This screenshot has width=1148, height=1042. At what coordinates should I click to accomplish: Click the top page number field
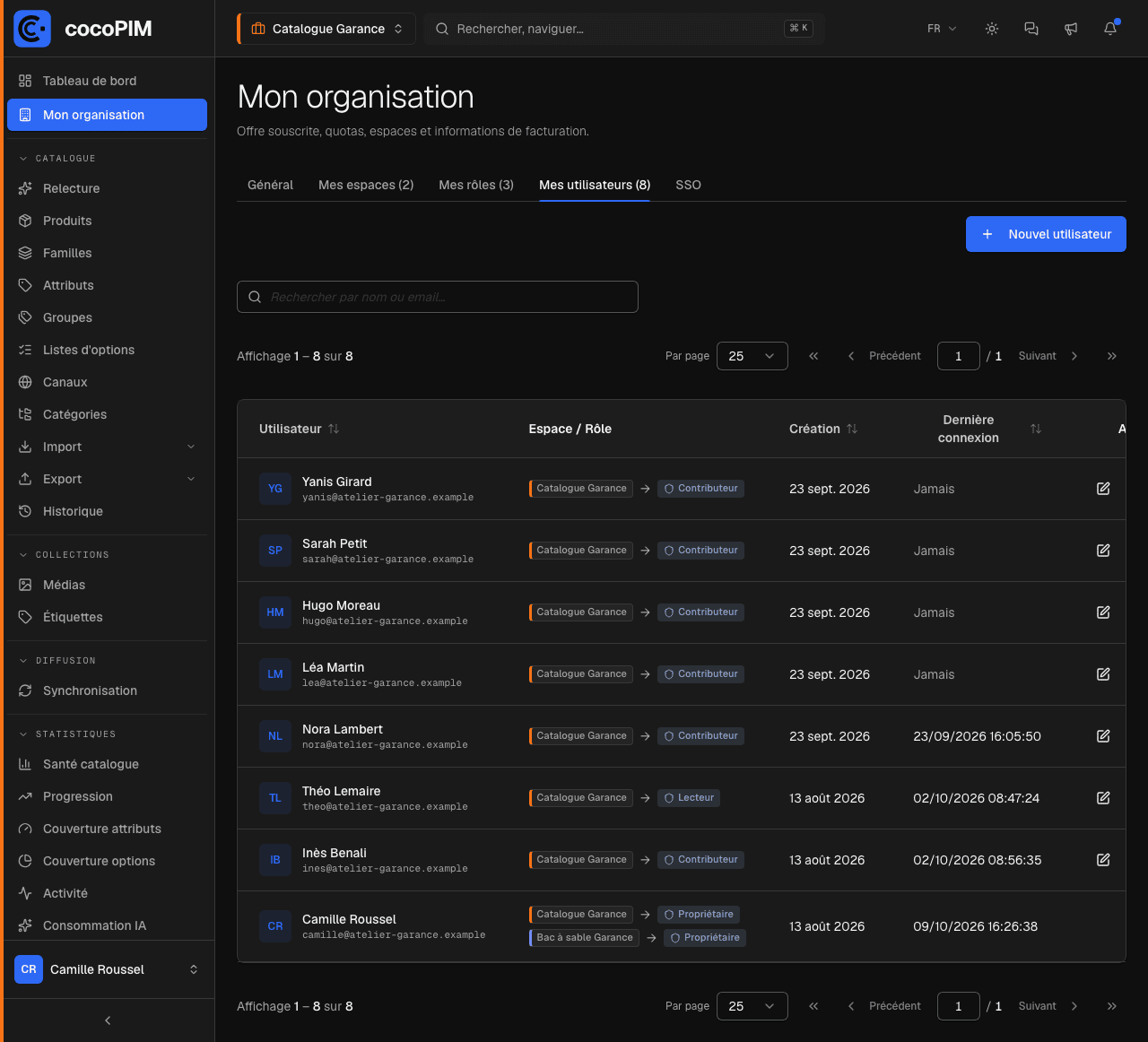pos(959,356)
